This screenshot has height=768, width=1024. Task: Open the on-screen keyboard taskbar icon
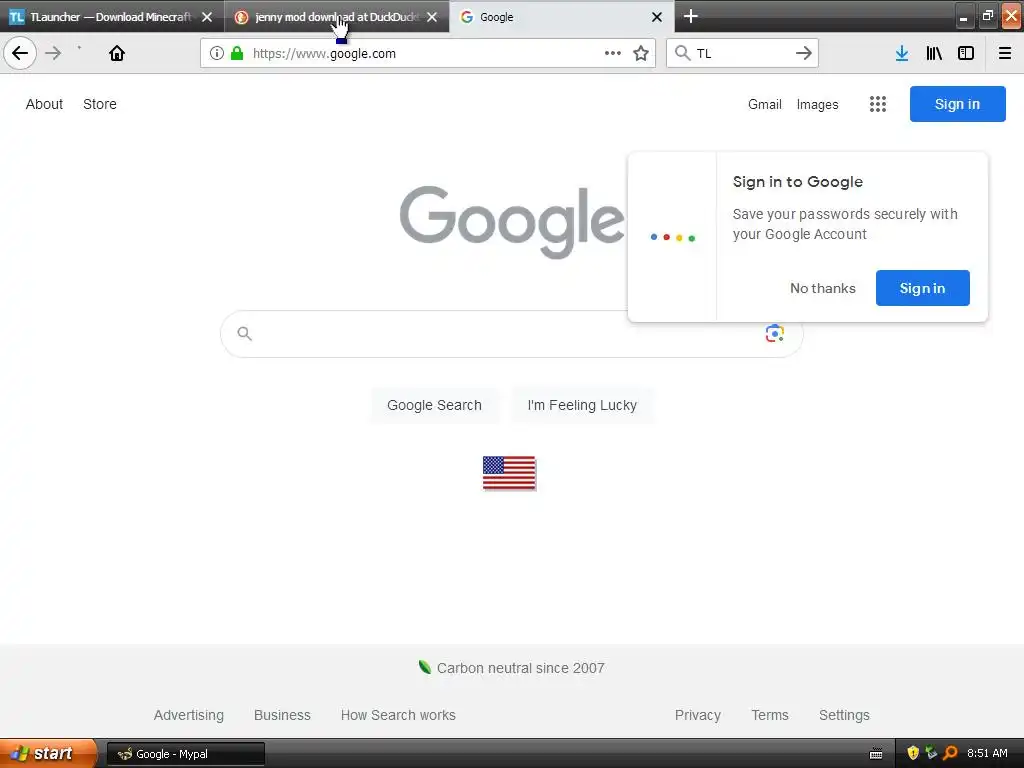click(876, 754)
